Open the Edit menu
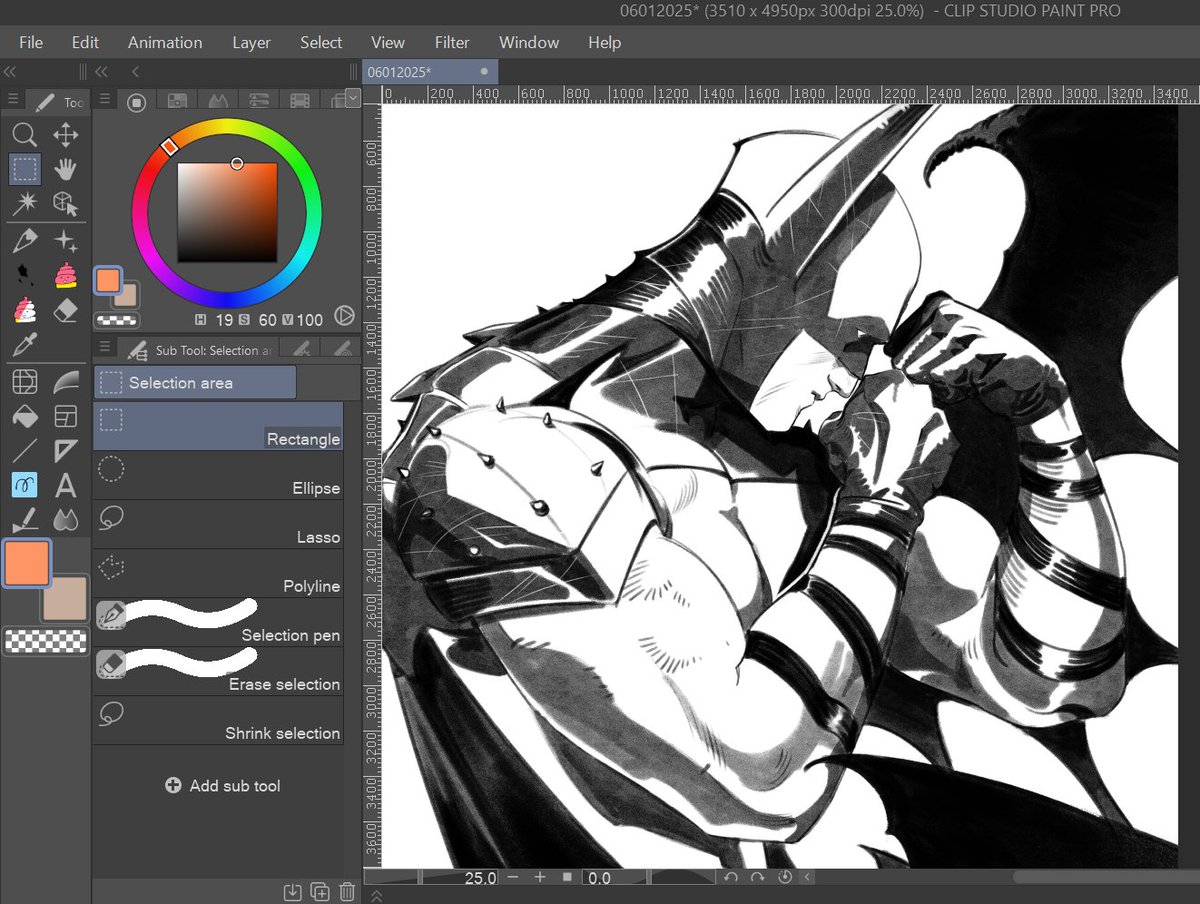The width and height of the screenshot is (1200, 904). [85, 42]
